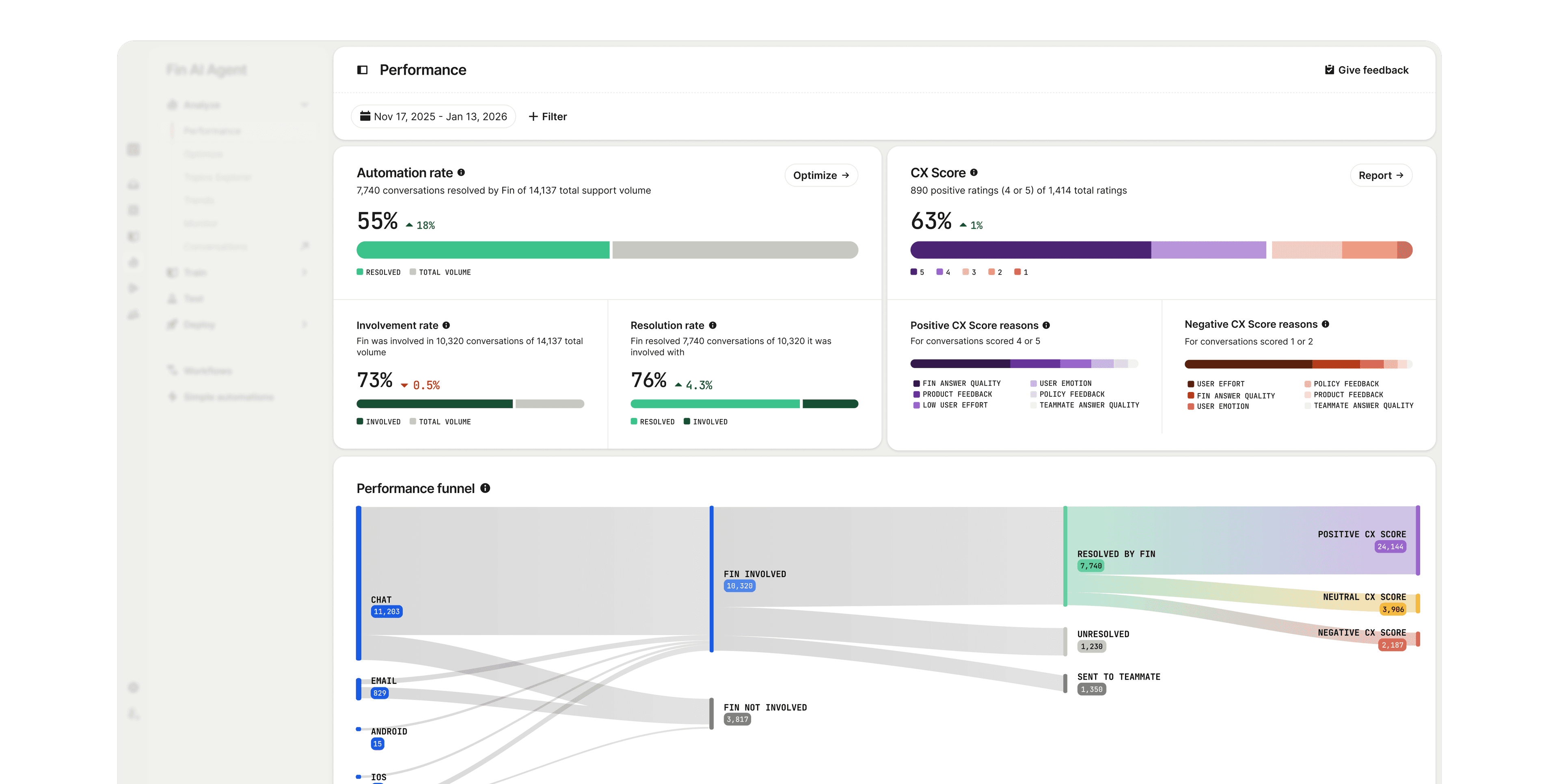Toggle the sidebar panel icon beside Performance
This screenshot has width=1559, height=784.
pyautogui.click(x=362, y=70)
